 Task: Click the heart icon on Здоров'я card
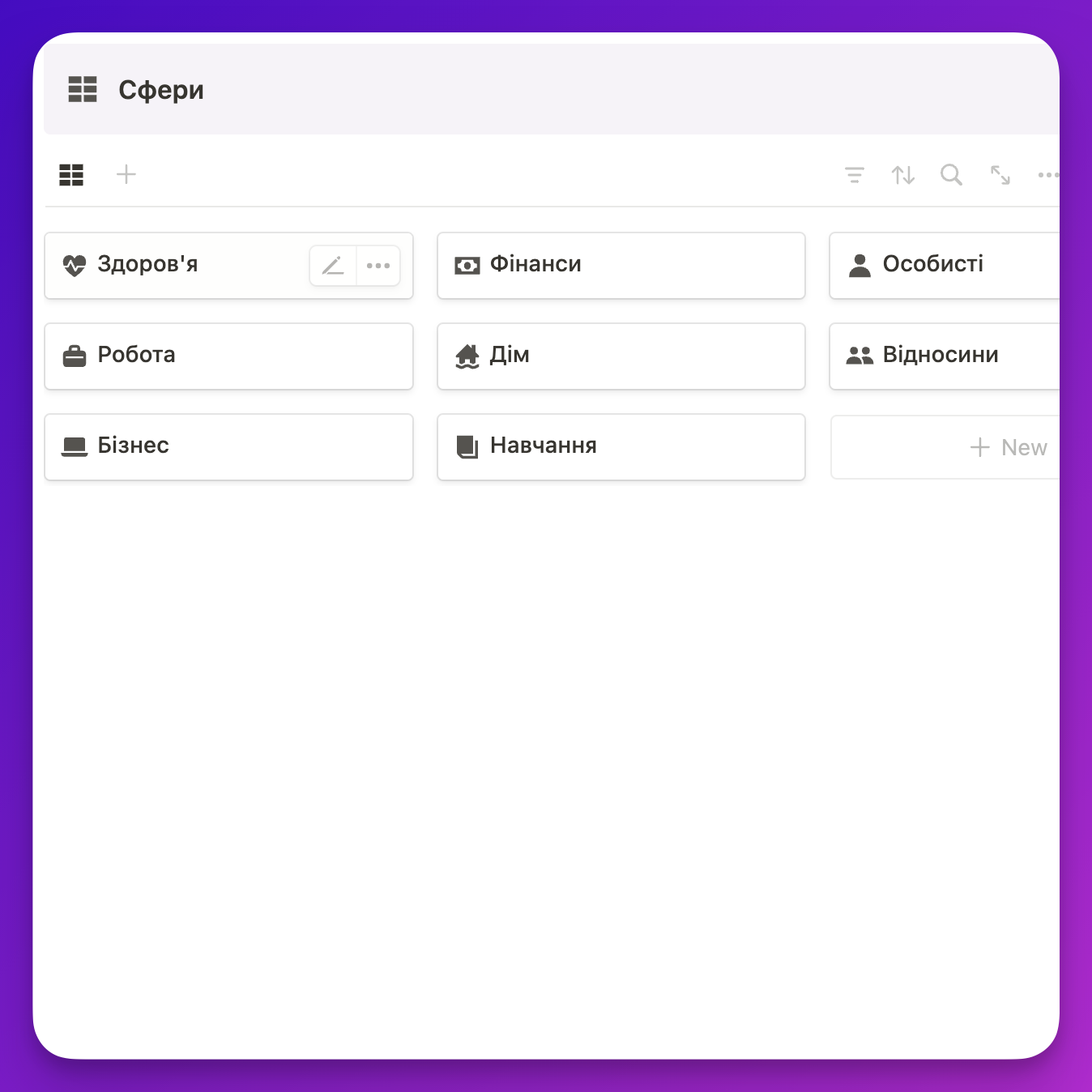(75, 266)
